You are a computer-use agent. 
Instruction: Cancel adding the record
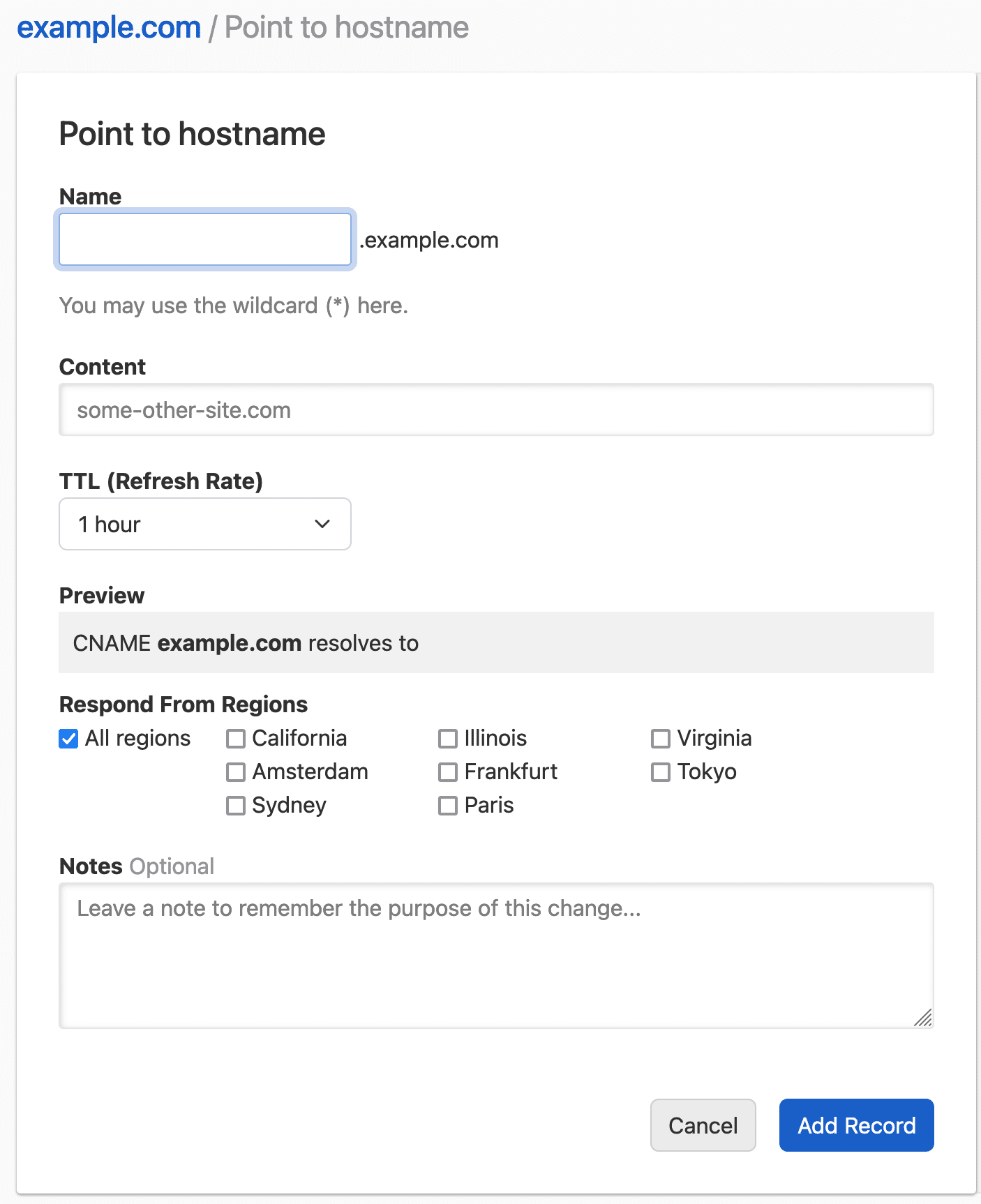[703, 1125]
